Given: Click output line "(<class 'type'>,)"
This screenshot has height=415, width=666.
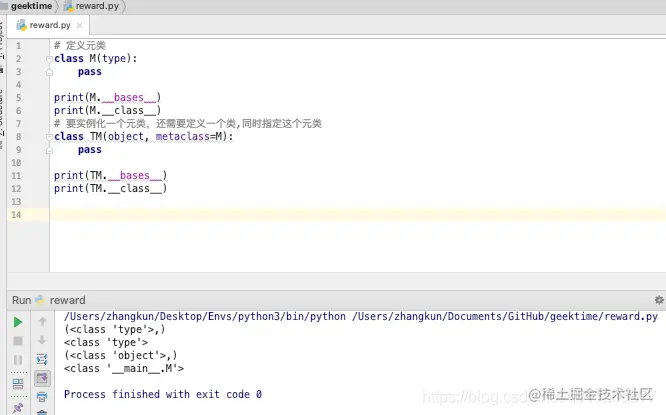Looking at the screenshot, I should point(115,329).
